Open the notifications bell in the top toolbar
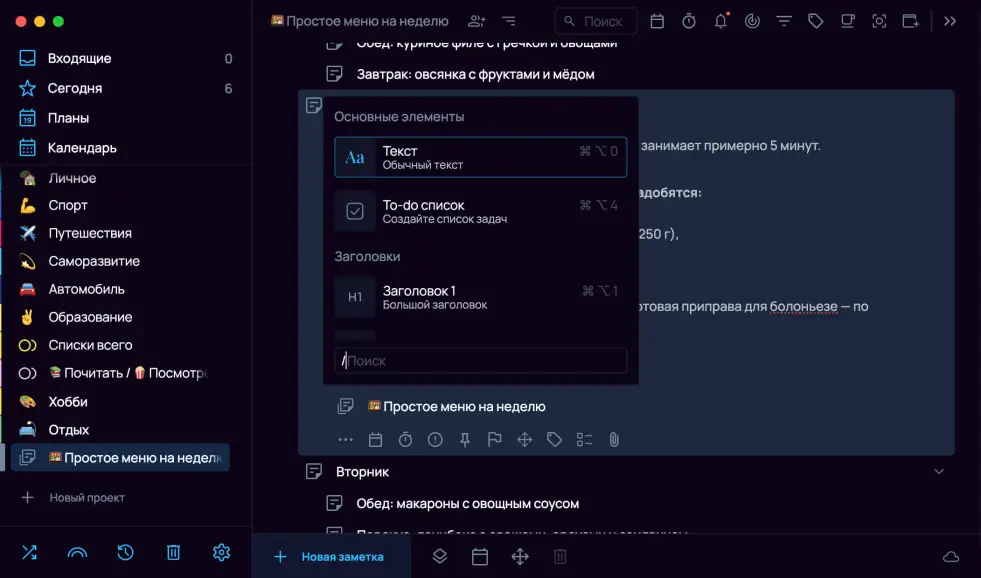 (720, 21)
